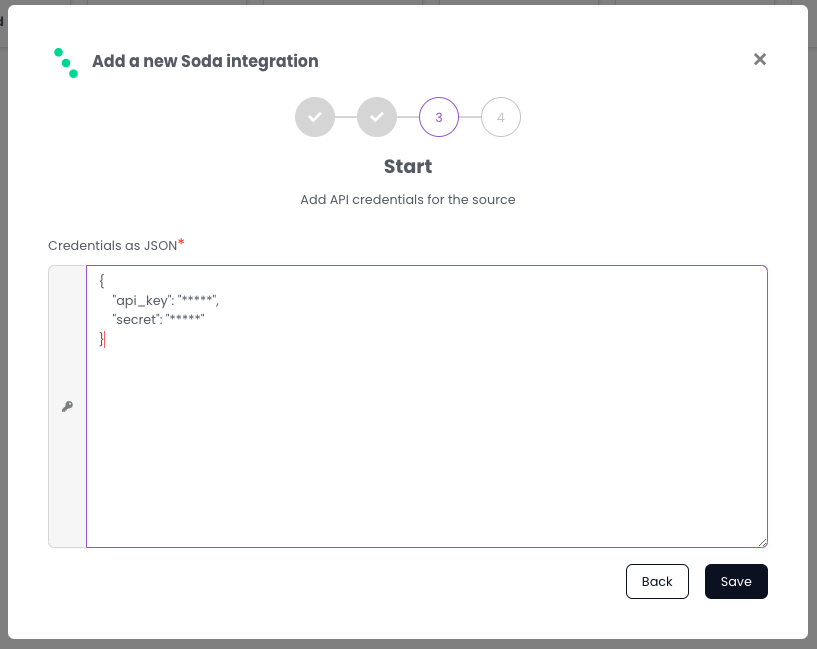Image resolution: width=817 pixels, height=649 pixels.
Task: Select step 3 in the wizard
Action: [x=439, y=117]
